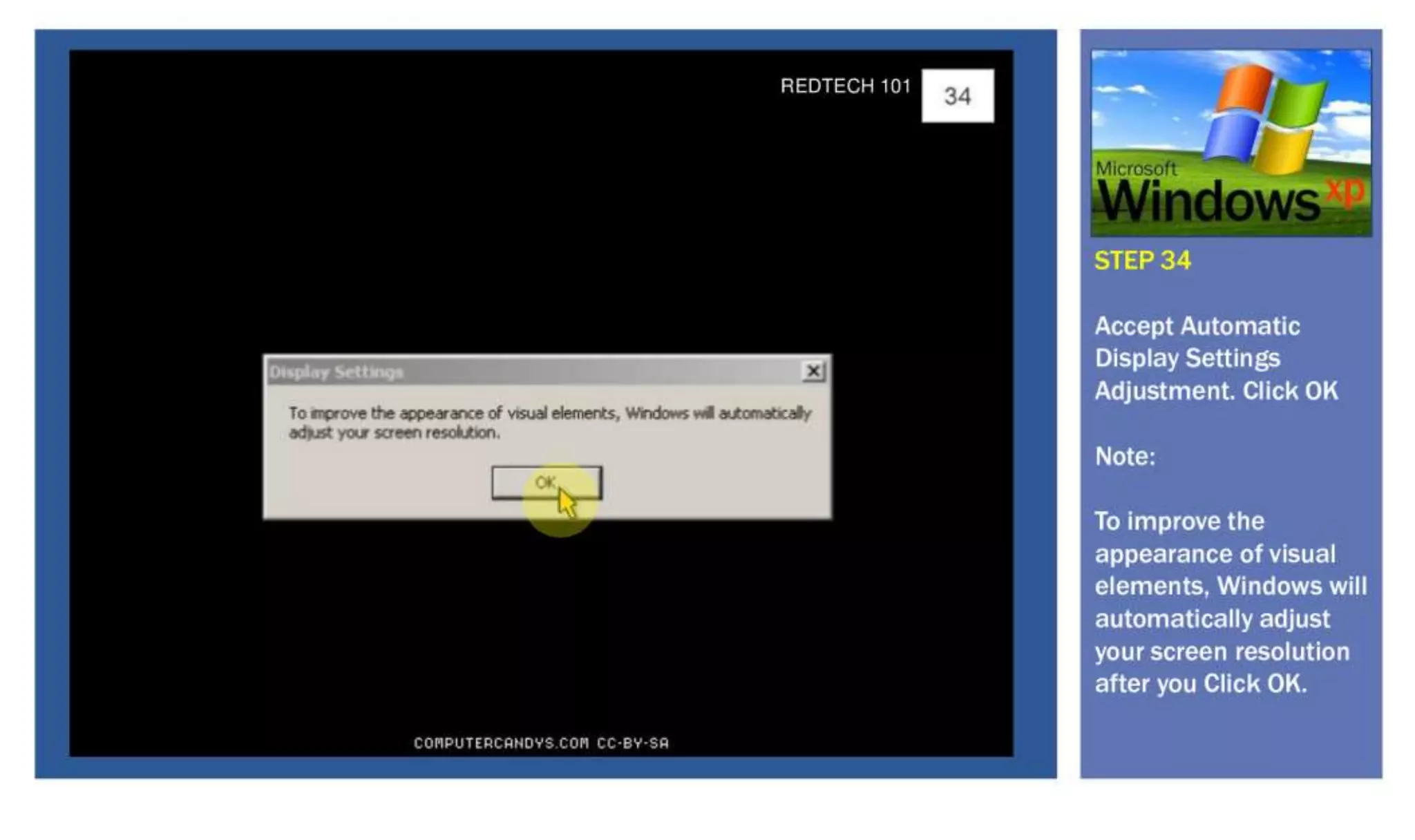The height and width of the screenshot is (840, 1415).
Task: Click the 'STEP 34' heading
Action: (x=1142, y=260)
